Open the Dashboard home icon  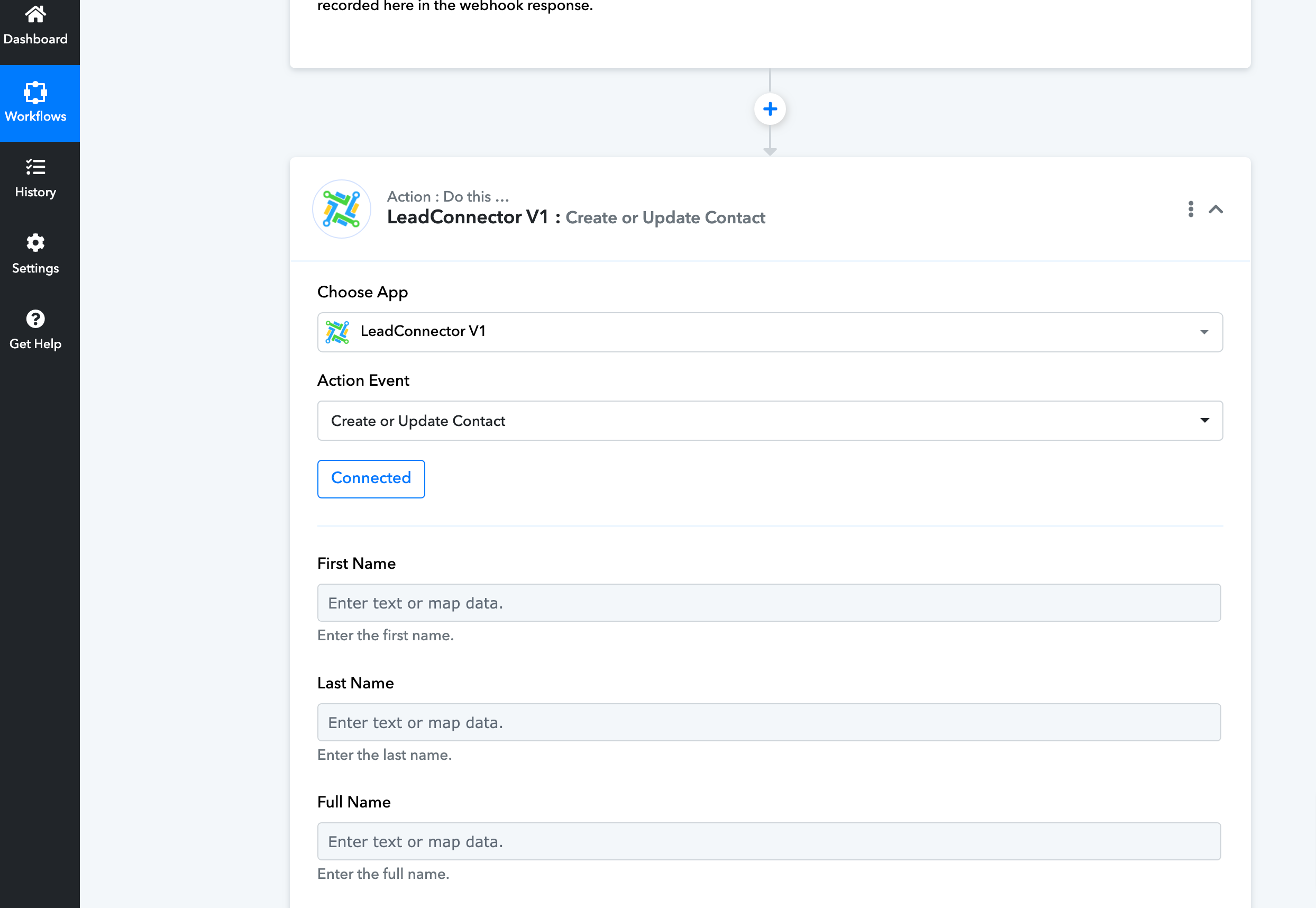35,14
